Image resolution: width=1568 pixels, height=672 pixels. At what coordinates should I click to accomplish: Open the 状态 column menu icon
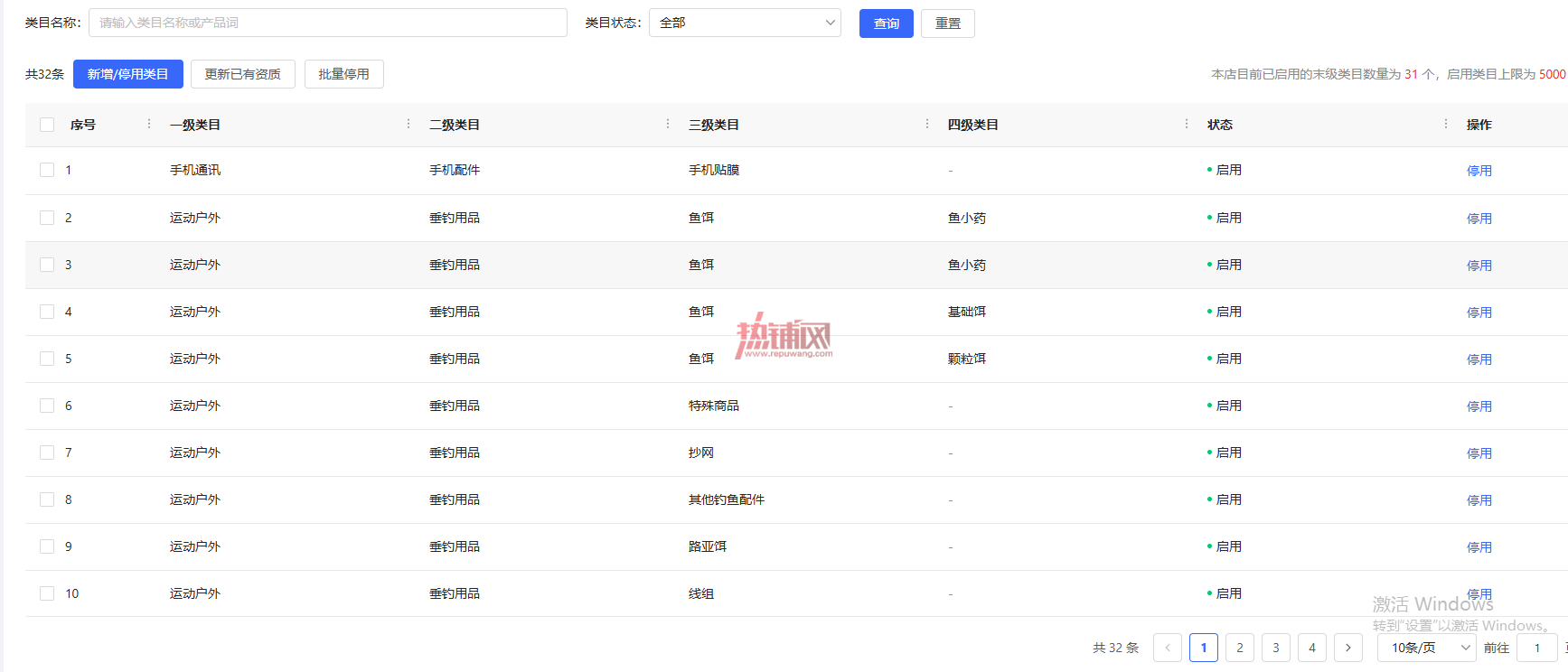[x=1446, y=124]
